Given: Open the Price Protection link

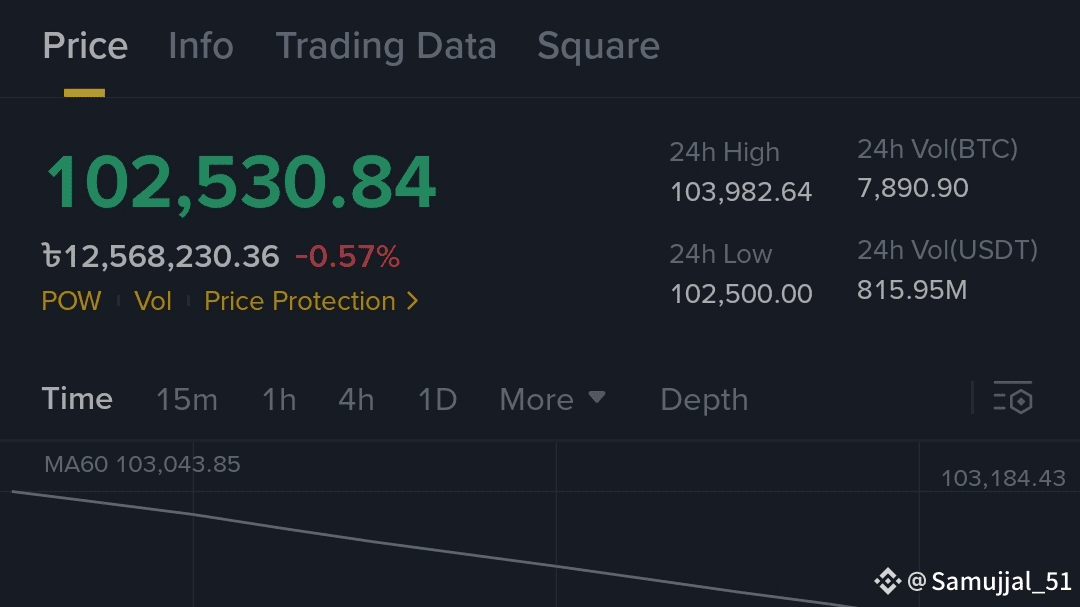Looking at the screenshot, I should [300, 301].
